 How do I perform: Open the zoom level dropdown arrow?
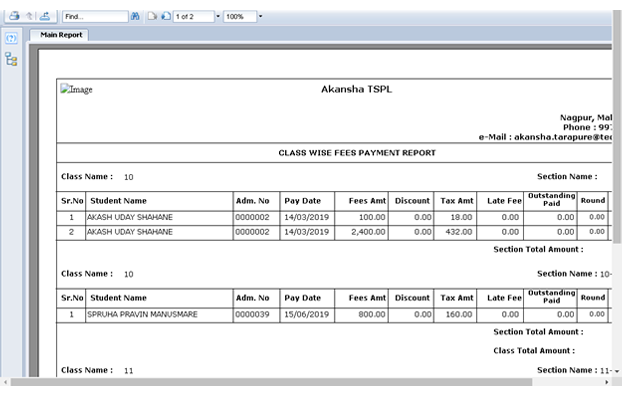[260, 16]
